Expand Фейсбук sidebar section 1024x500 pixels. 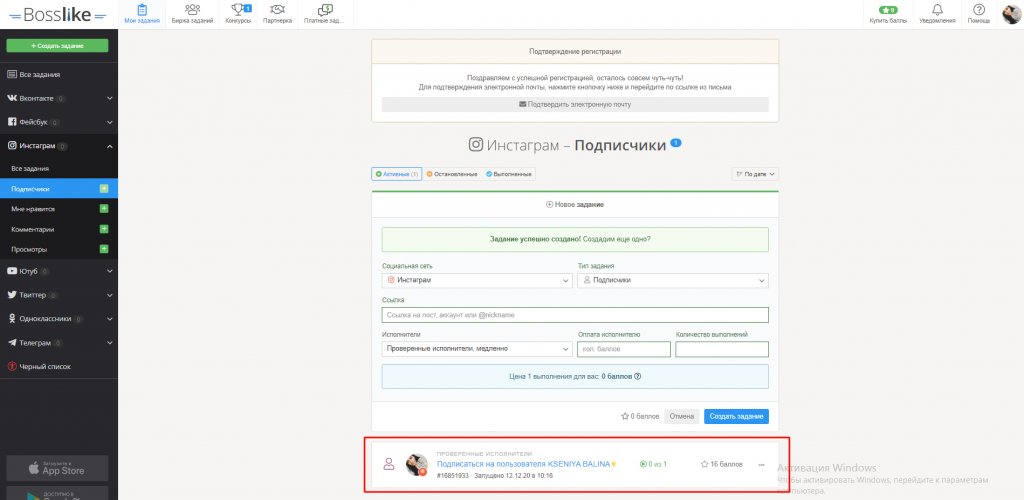[x=59, y=122]
